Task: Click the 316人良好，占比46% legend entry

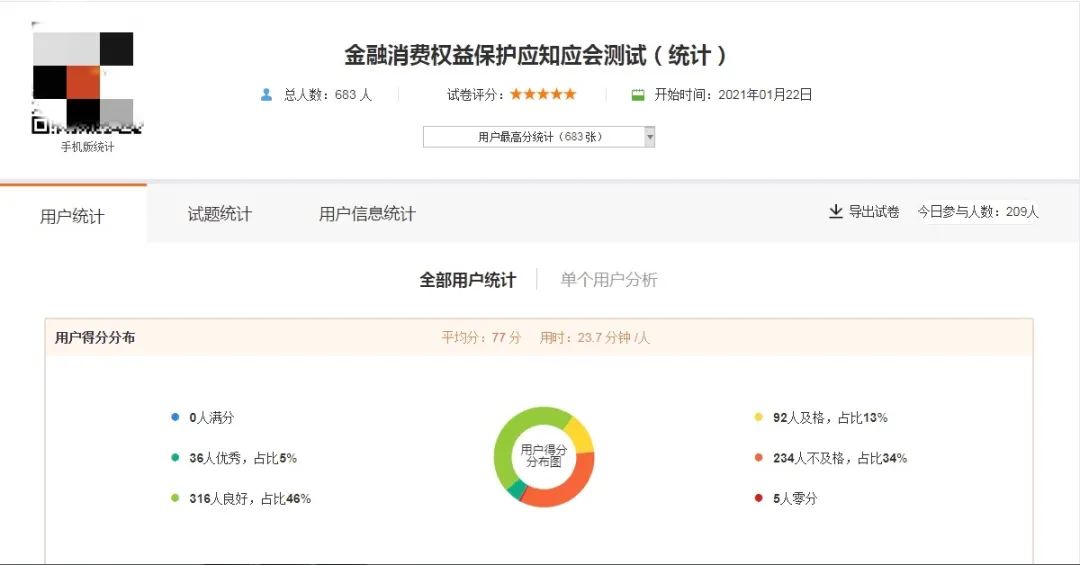Action: pos(250,499)
